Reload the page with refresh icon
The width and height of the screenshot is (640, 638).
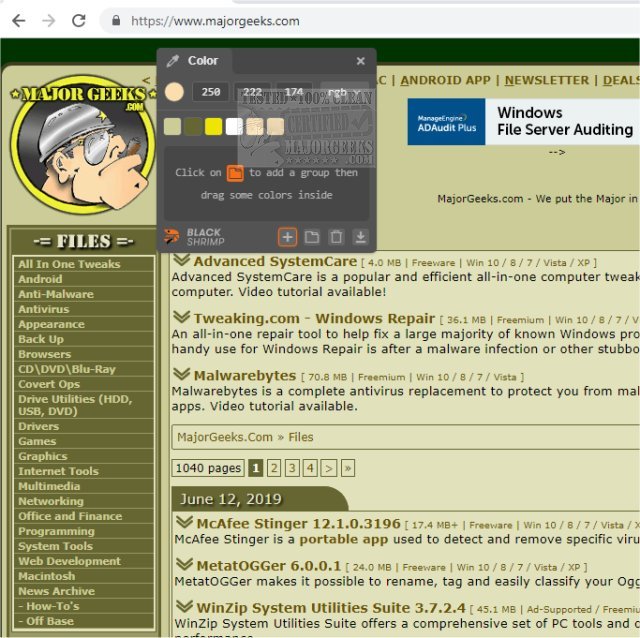point(79,20)
